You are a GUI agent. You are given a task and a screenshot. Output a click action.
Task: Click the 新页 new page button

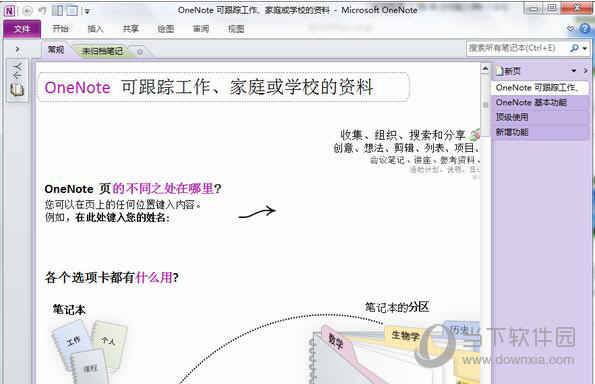tap(508, 71)
